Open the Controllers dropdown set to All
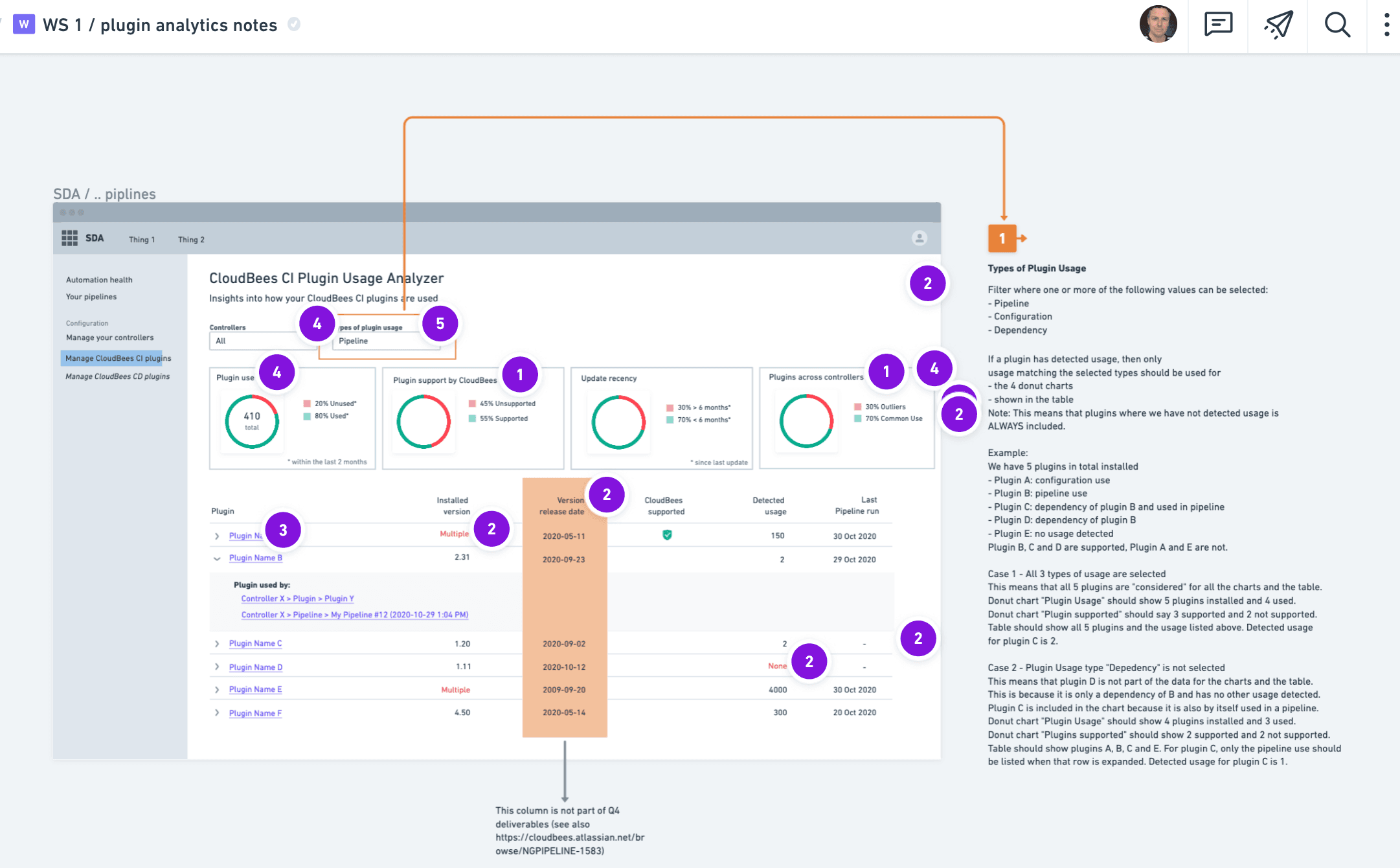 click(x=262, y=341)
